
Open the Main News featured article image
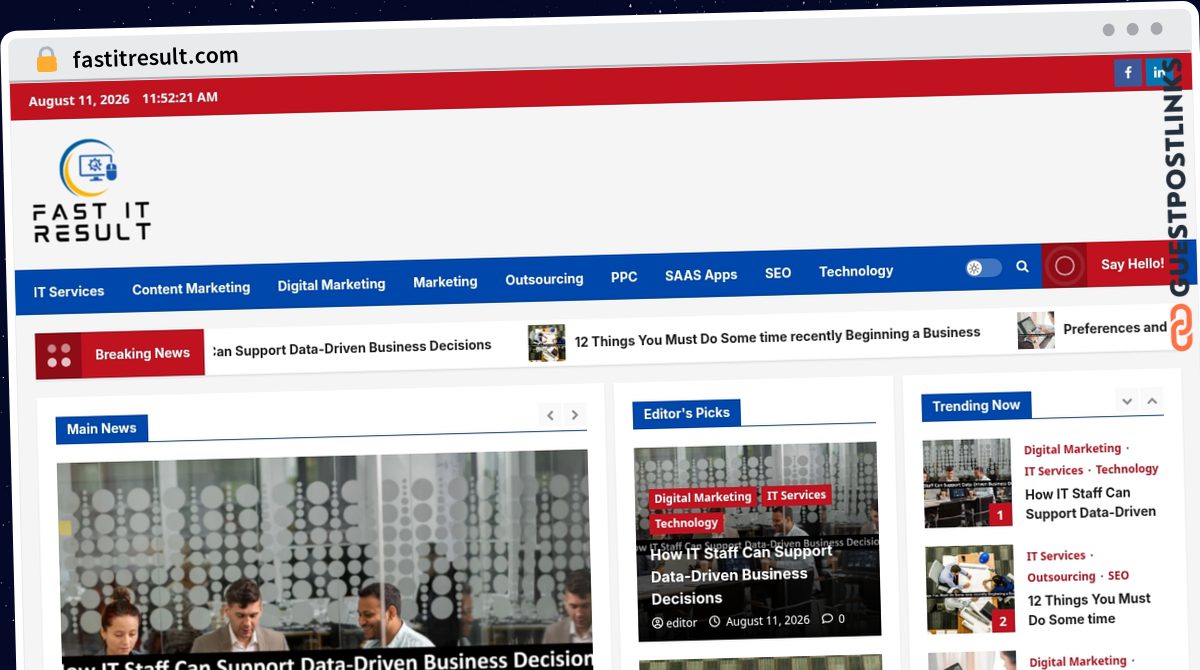click(x=324, y=560)
